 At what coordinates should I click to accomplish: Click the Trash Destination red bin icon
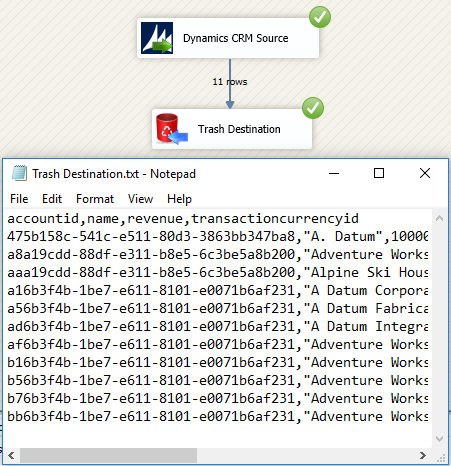click(x=172, y=129)
